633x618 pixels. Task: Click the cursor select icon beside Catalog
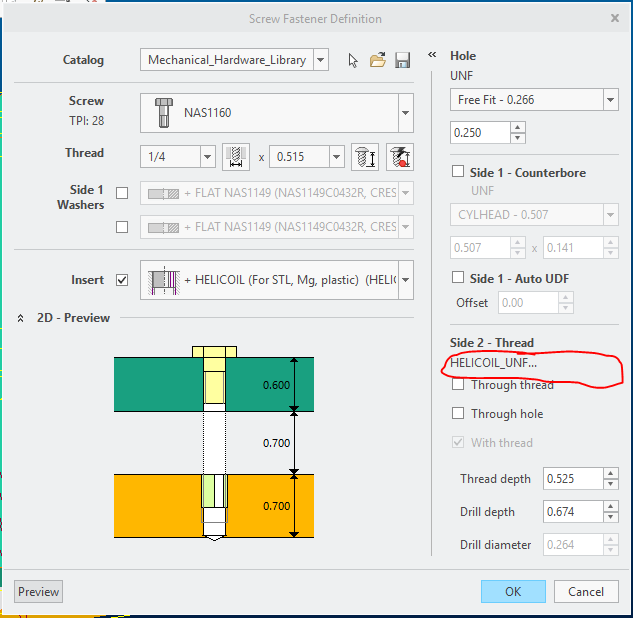click(353, 60)
